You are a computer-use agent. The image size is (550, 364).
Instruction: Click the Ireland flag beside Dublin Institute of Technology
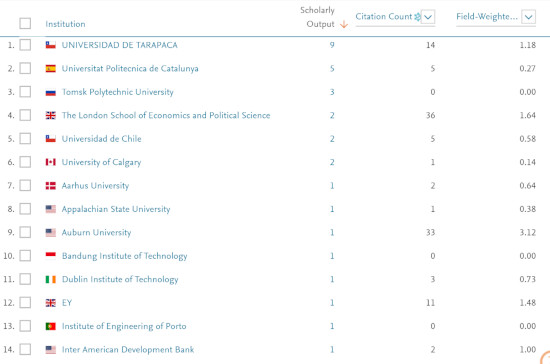point(51,279)
